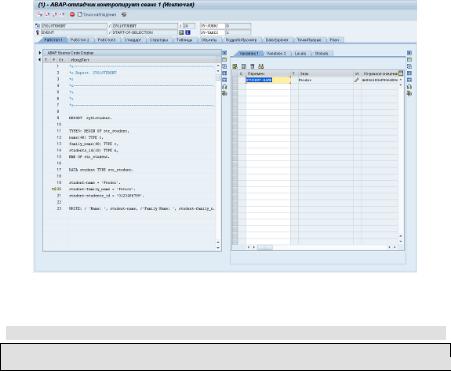Click the single step debugger arrow icon
Viewport: 451px width, 371px height.
40,14
